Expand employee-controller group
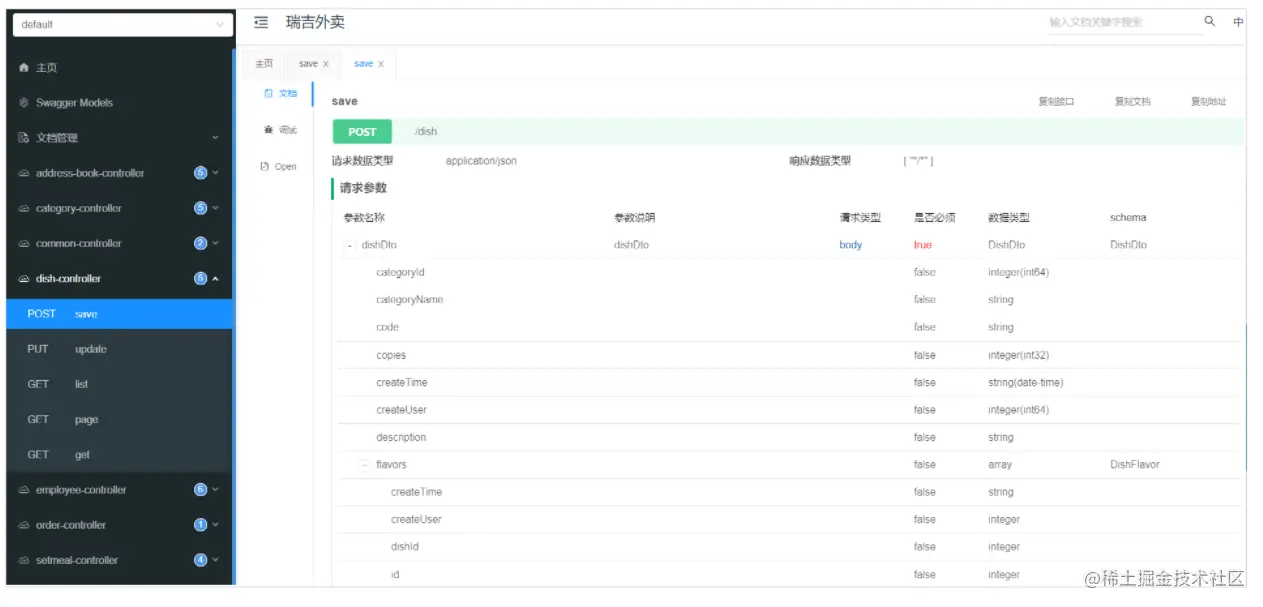 coord(119,490)
